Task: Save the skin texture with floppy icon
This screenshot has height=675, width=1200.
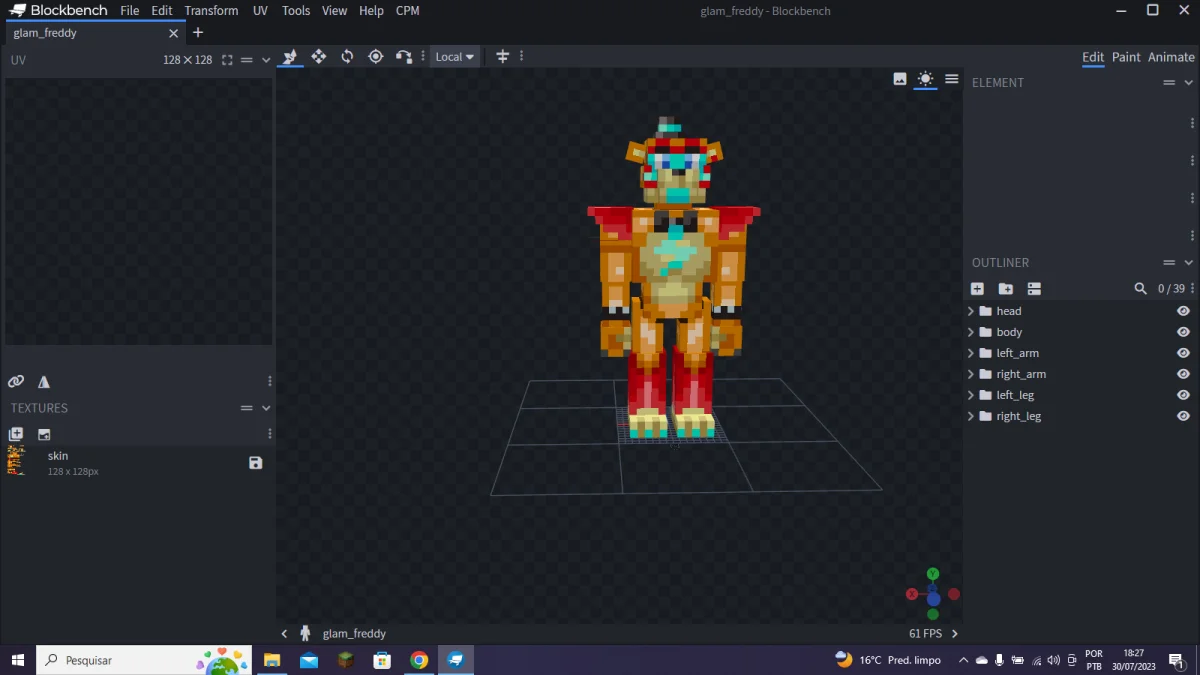Action: pyautogui.click(x=256, y=463)
